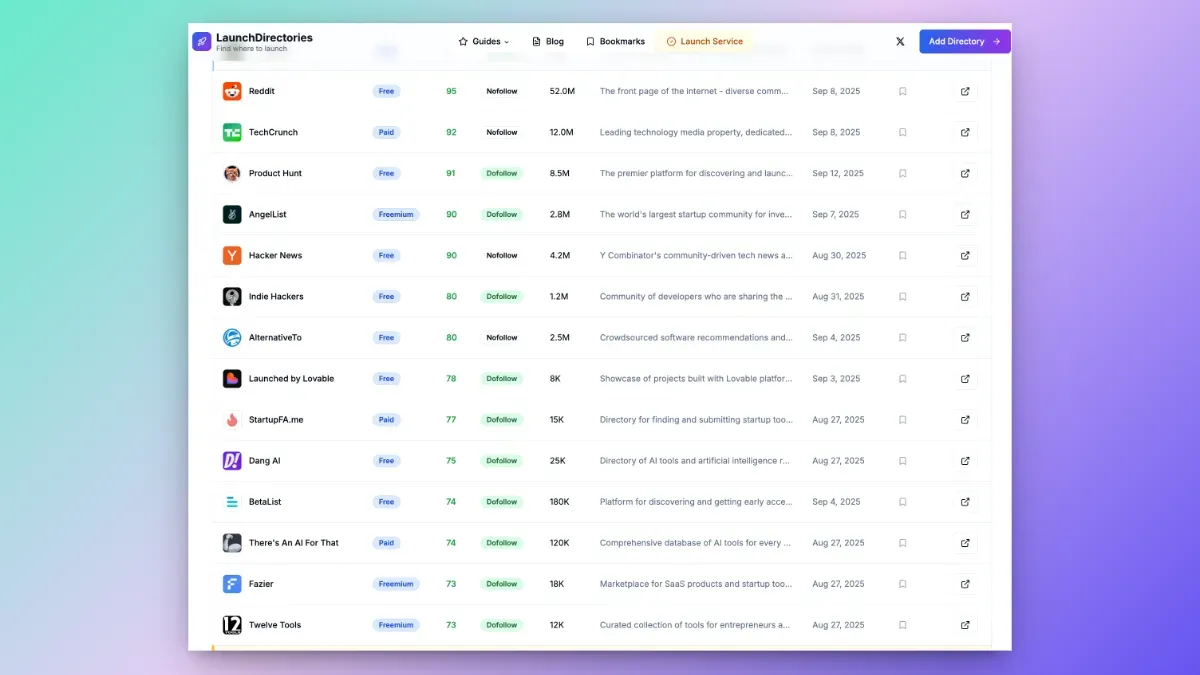This screenshot has width=1200, height=675.
Task: Select the Hacker News Y icon
Action: pos(232,255)
